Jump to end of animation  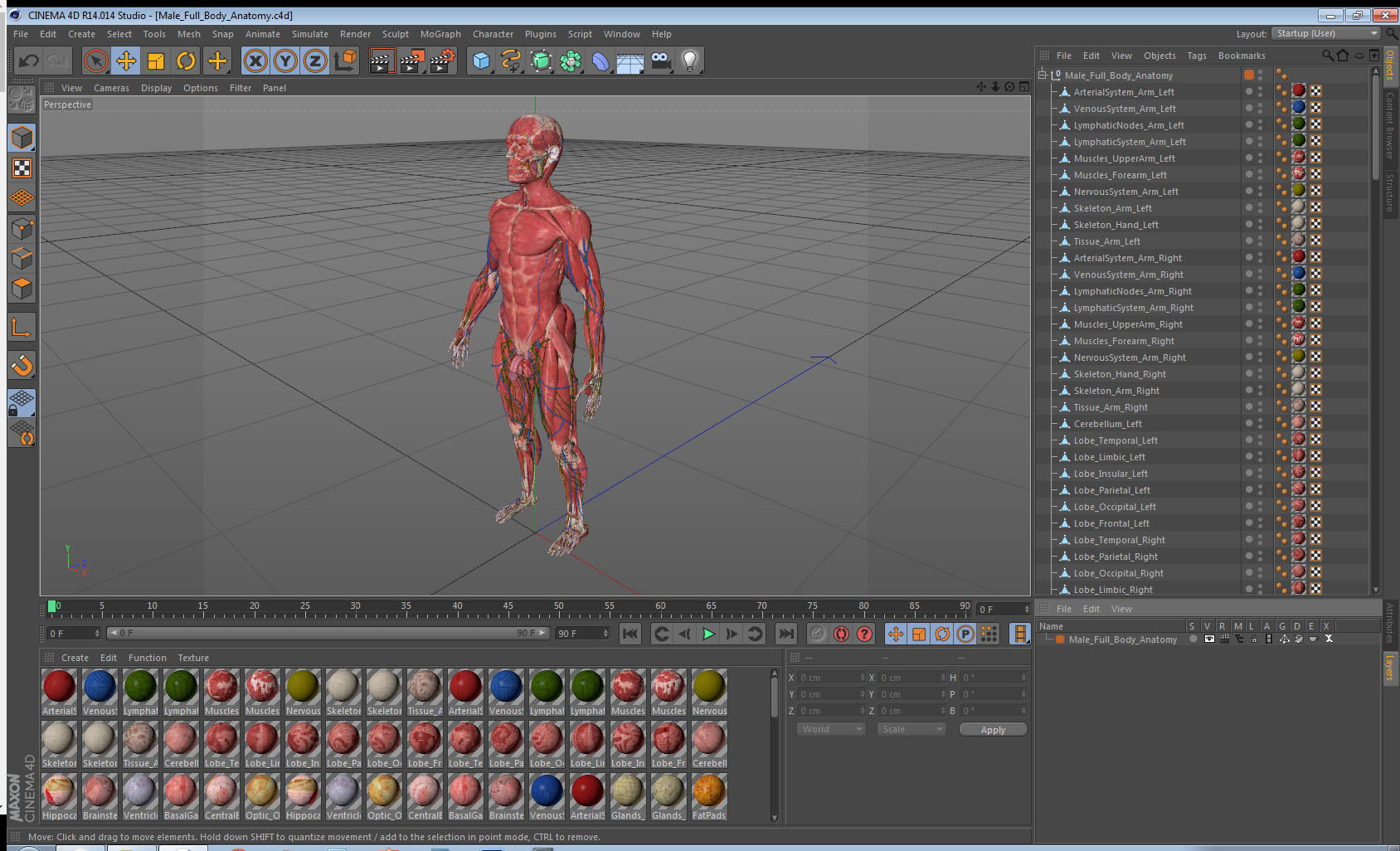point(785,634)
